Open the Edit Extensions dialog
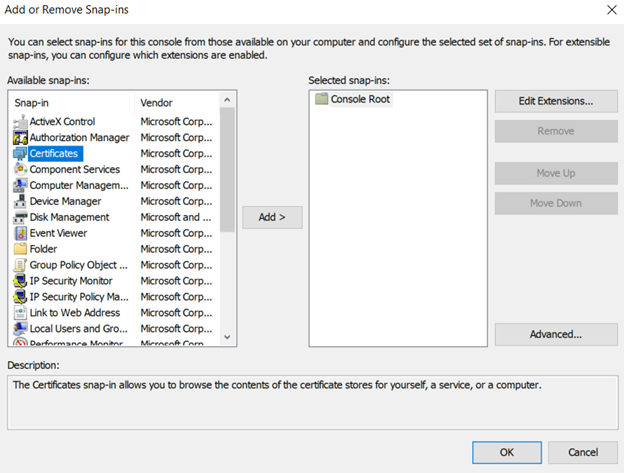The height and width of the screenshot is (473, 624). [555, 101]
